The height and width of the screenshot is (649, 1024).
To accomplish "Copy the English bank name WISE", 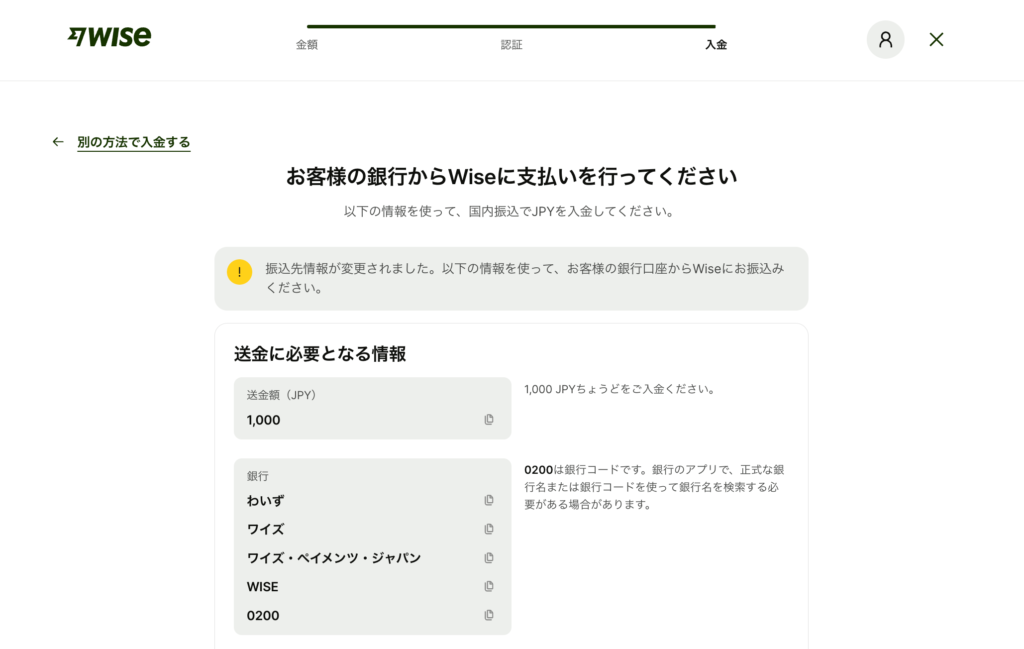I will pos(488,587).
